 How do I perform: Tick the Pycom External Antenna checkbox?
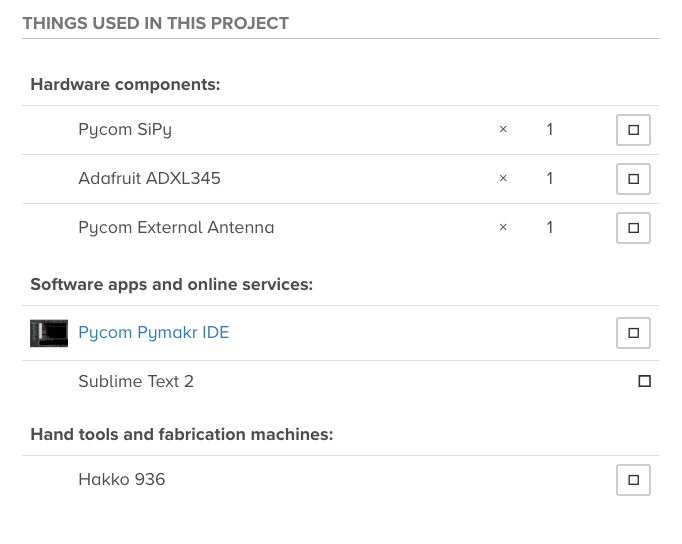(x=633, y=228)
